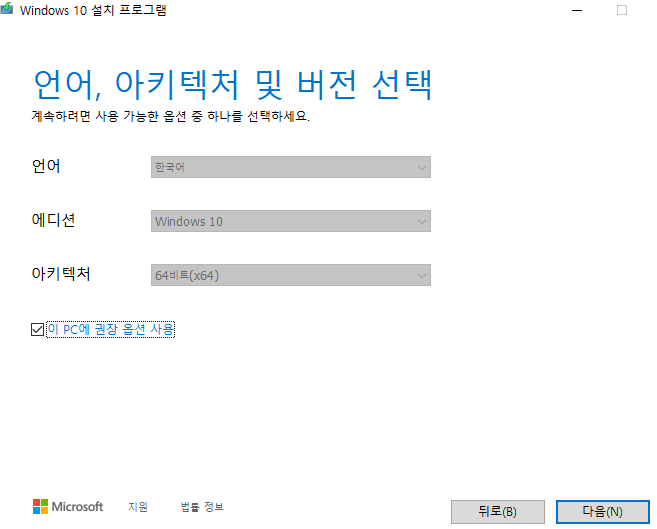Open the 아키텍처 64비트(x64) dropdown
This screenshot has width=657, height=529.
coord(291,275)
